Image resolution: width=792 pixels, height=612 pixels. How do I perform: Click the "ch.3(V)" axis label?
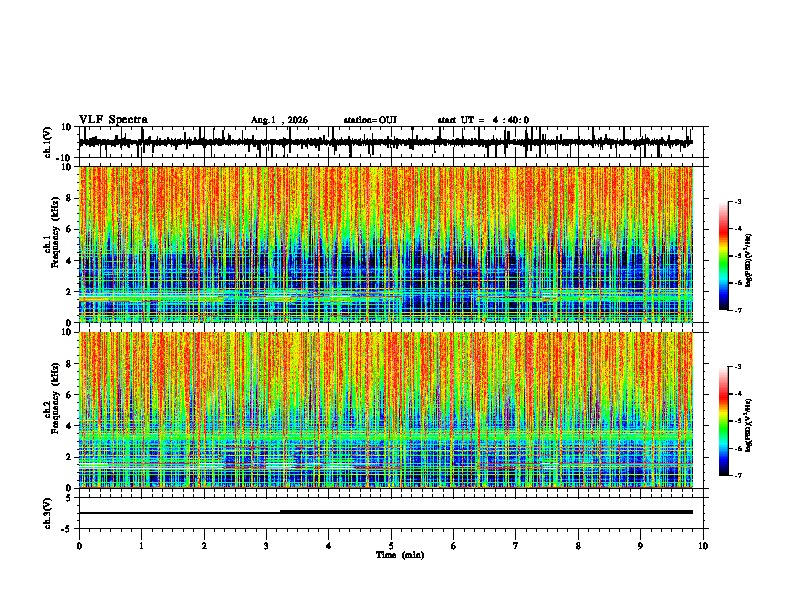click(48, 514)
